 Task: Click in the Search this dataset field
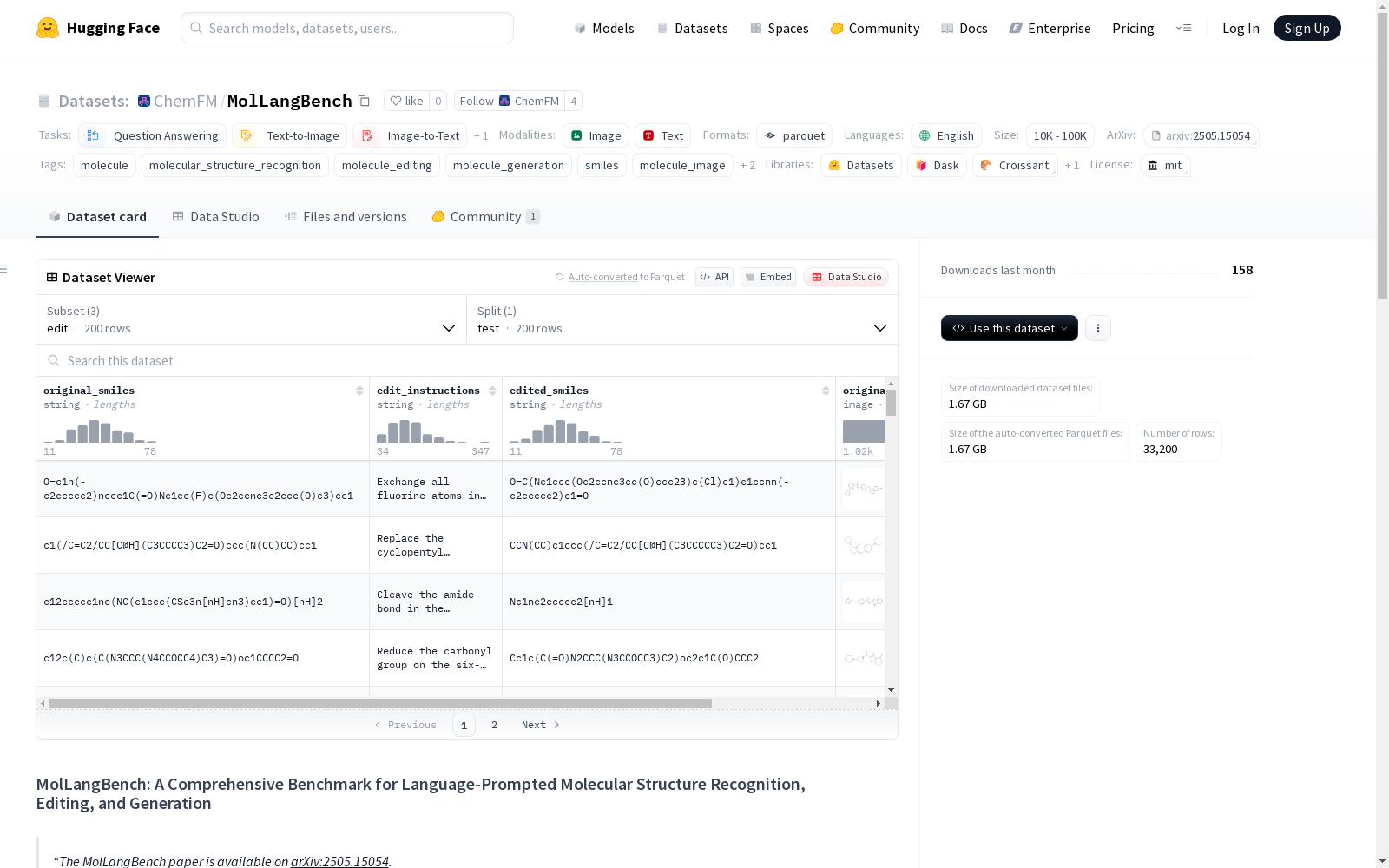pyautogui.click(x=467, y=360)
